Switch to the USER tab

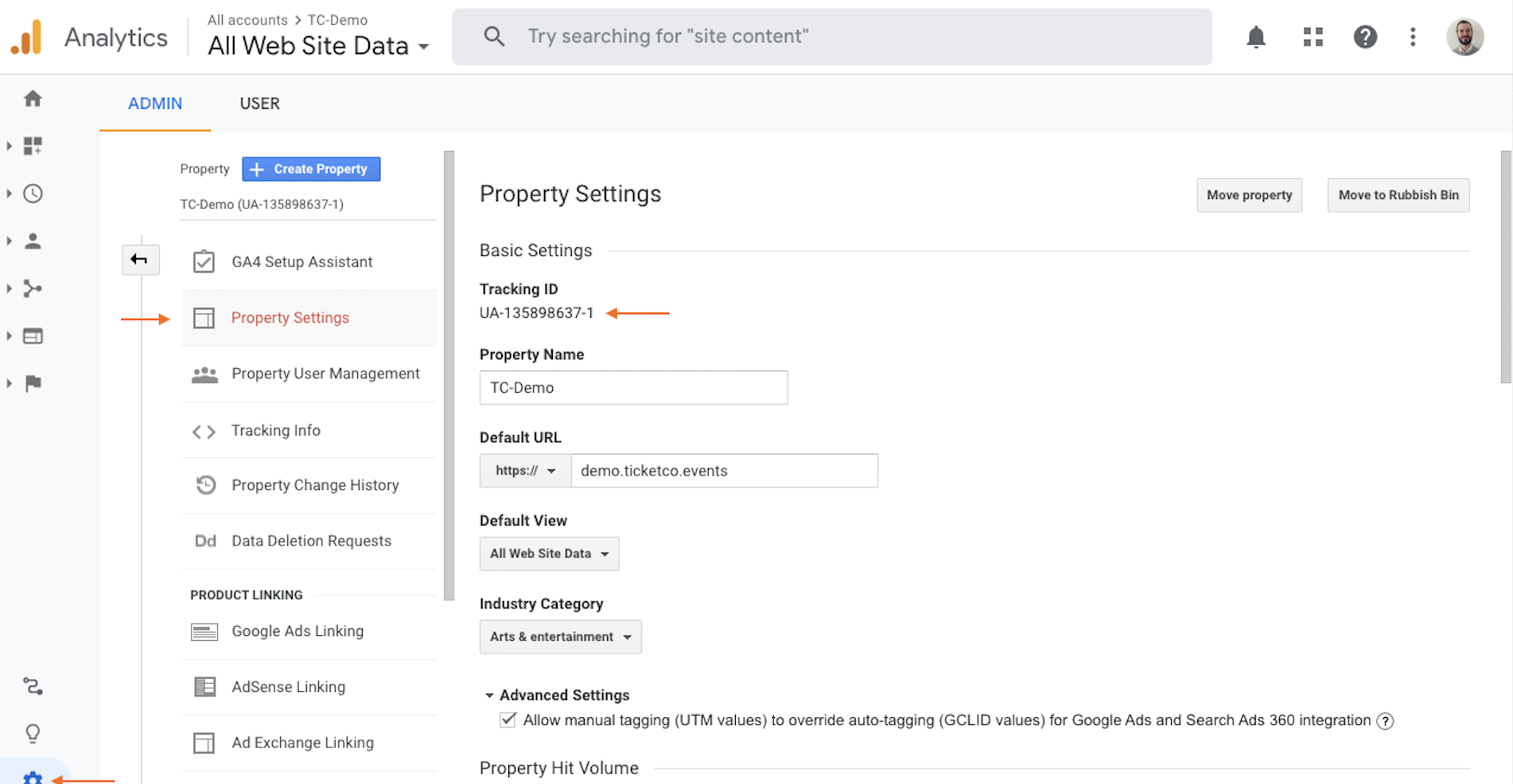(x=259, y=103)
